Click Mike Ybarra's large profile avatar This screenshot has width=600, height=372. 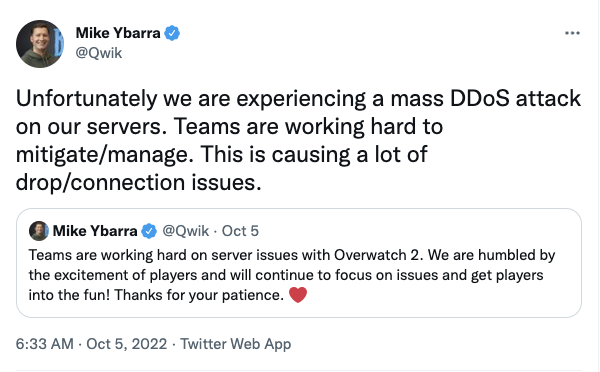coord(40,44)
